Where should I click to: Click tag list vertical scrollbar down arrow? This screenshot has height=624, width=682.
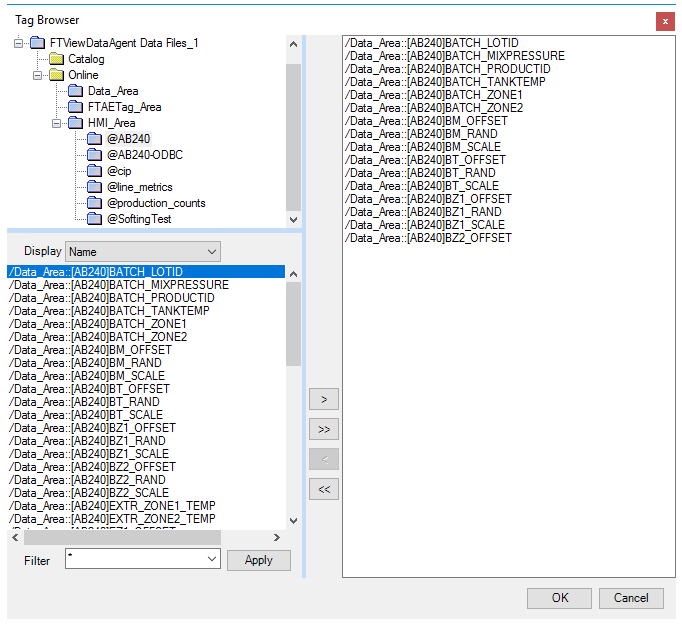(x=294, y=521)
